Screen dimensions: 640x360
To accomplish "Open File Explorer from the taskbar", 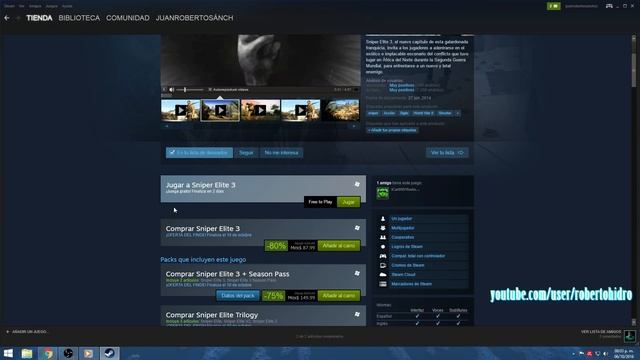I will [27, 353].
